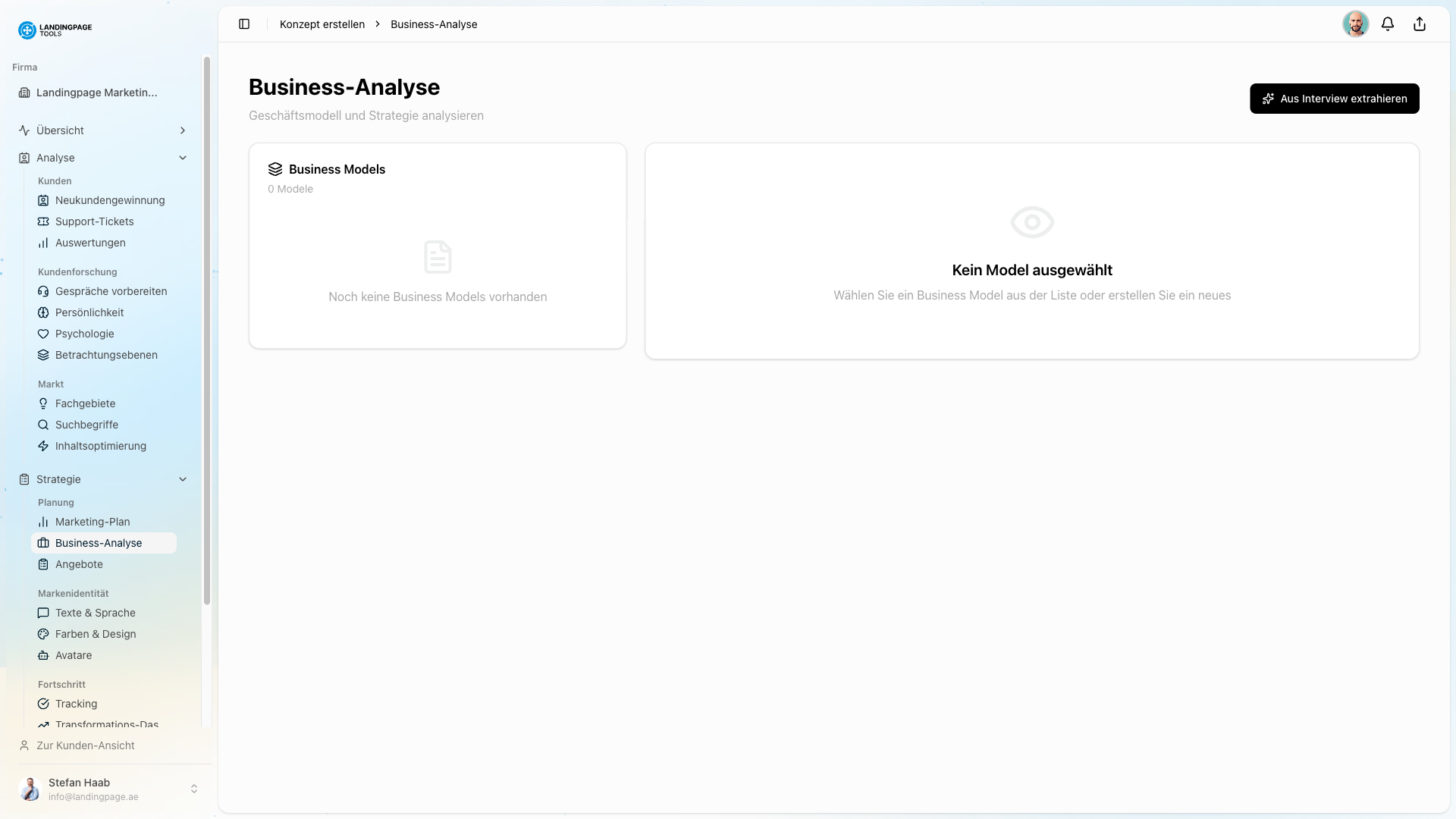
Task: Click the Auswertungen chart icon
Action: pos(43,243)
